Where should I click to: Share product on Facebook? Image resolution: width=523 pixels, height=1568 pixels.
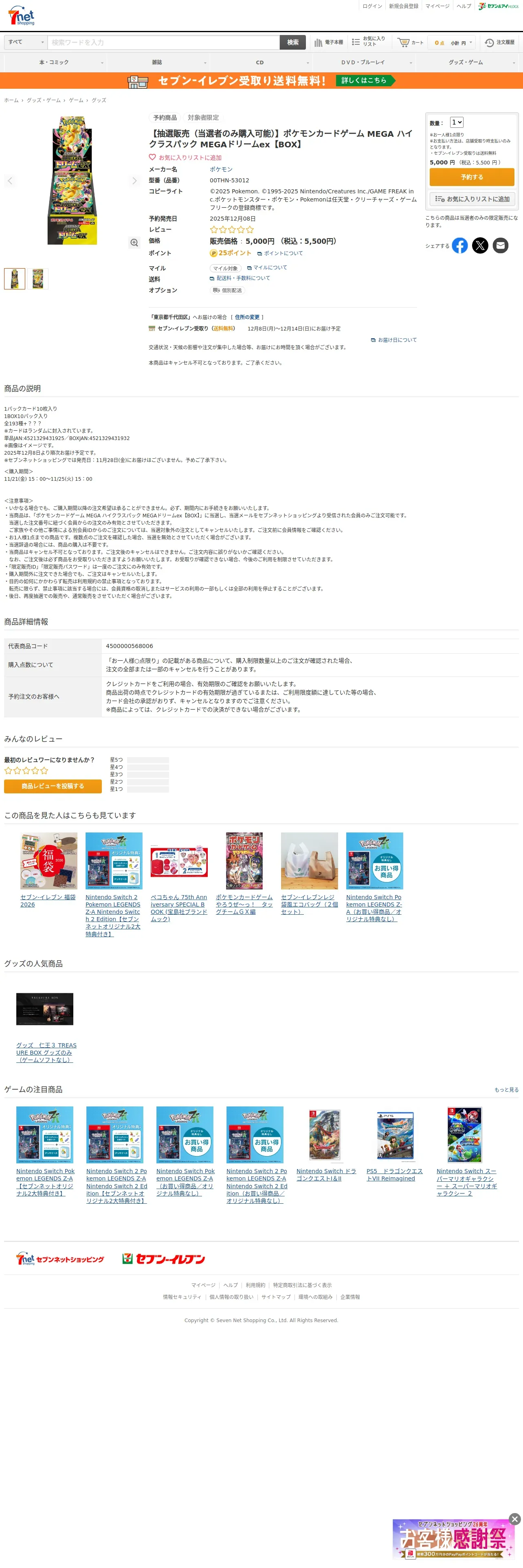click(x=460, y=245)
